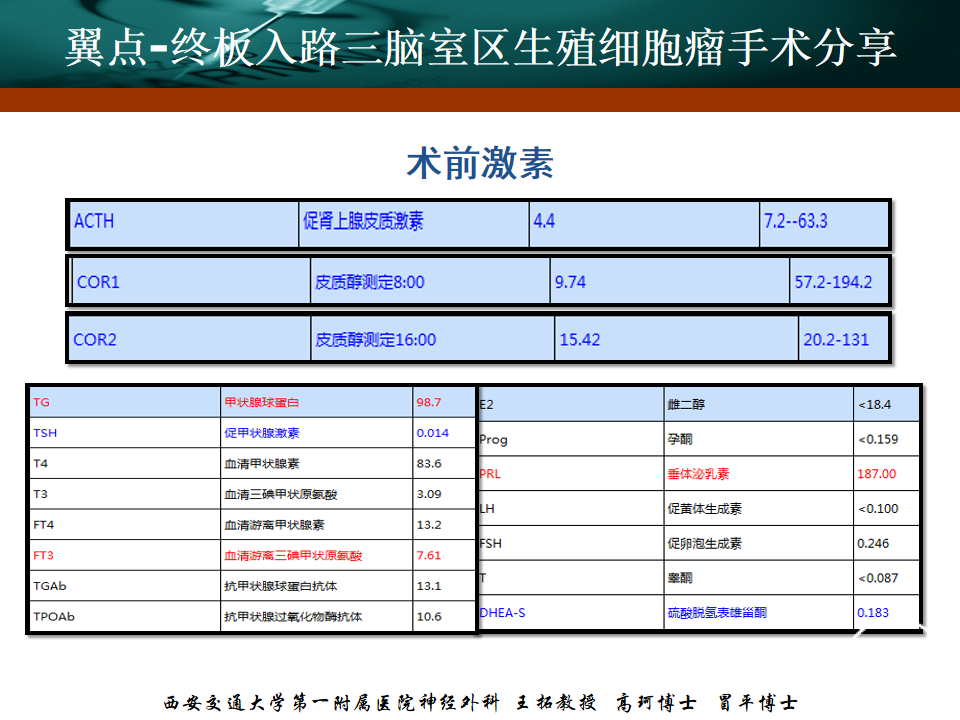This screenshot has width=960, height=720.
Task: Click the ACTH cell
Action: pyautogui.click(x=94, y=221)
